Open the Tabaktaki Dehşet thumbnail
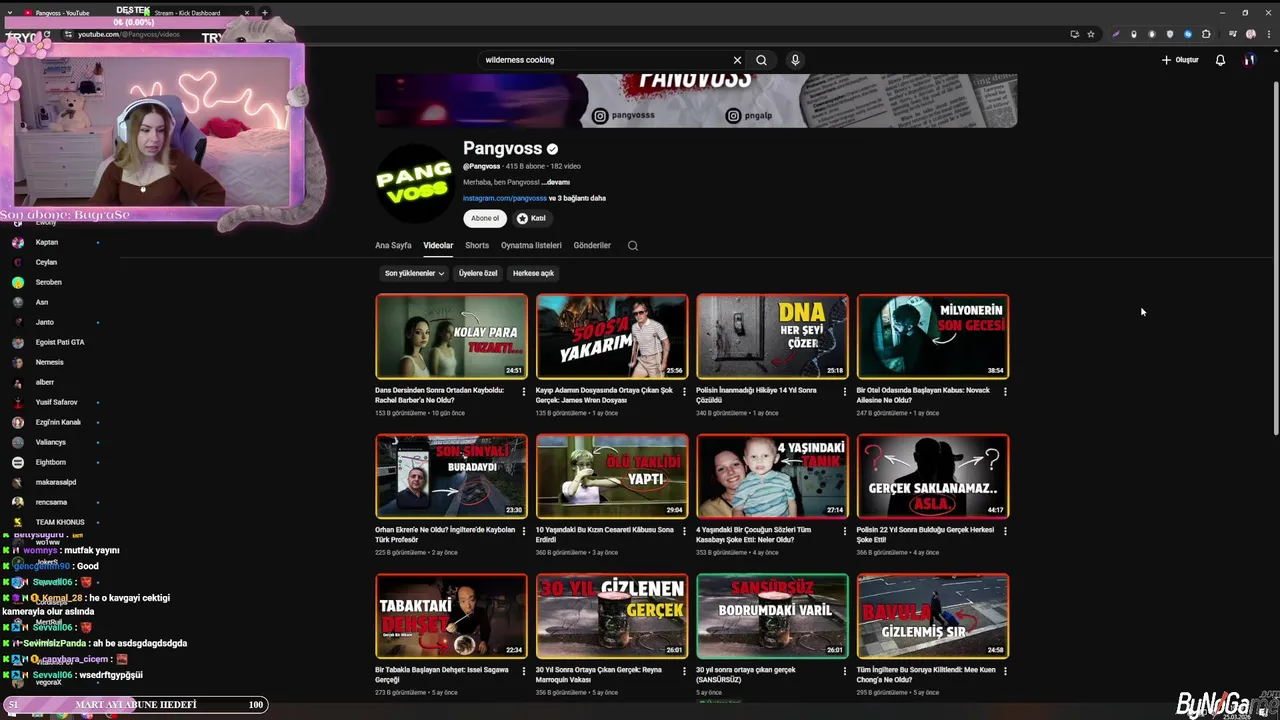Viewport: 1280px width, 720px height. pyautogui.click(x=451, y=616)
